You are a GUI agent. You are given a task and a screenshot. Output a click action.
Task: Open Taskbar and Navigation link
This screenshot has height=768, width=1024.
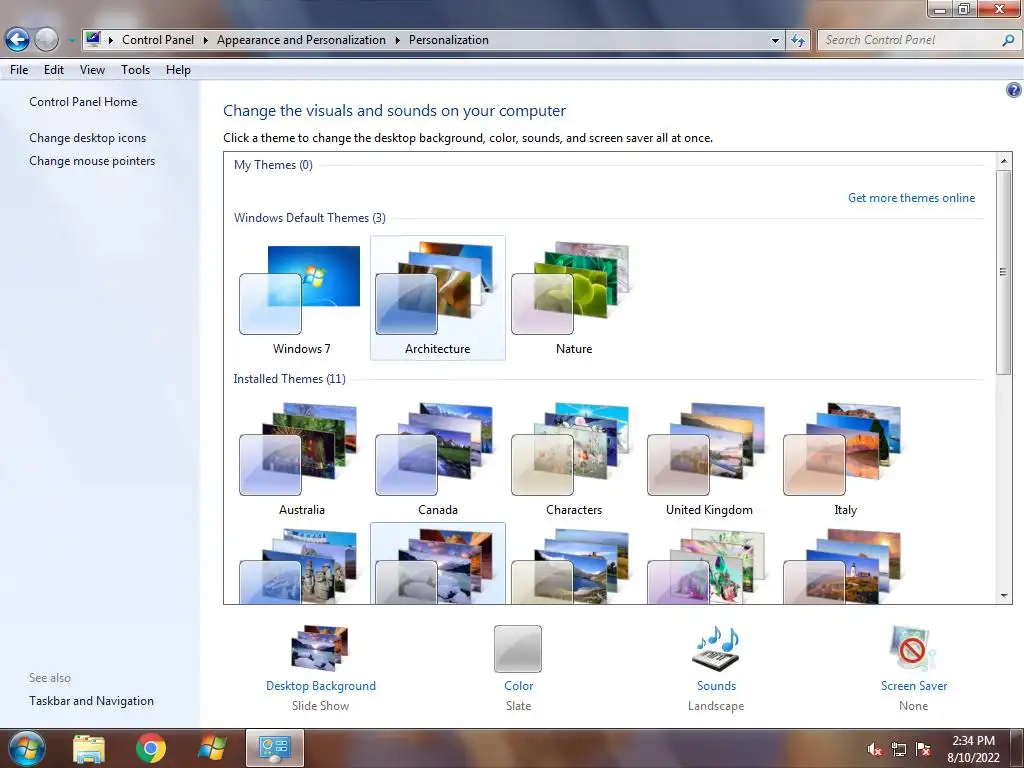click(x=91, y=701)
